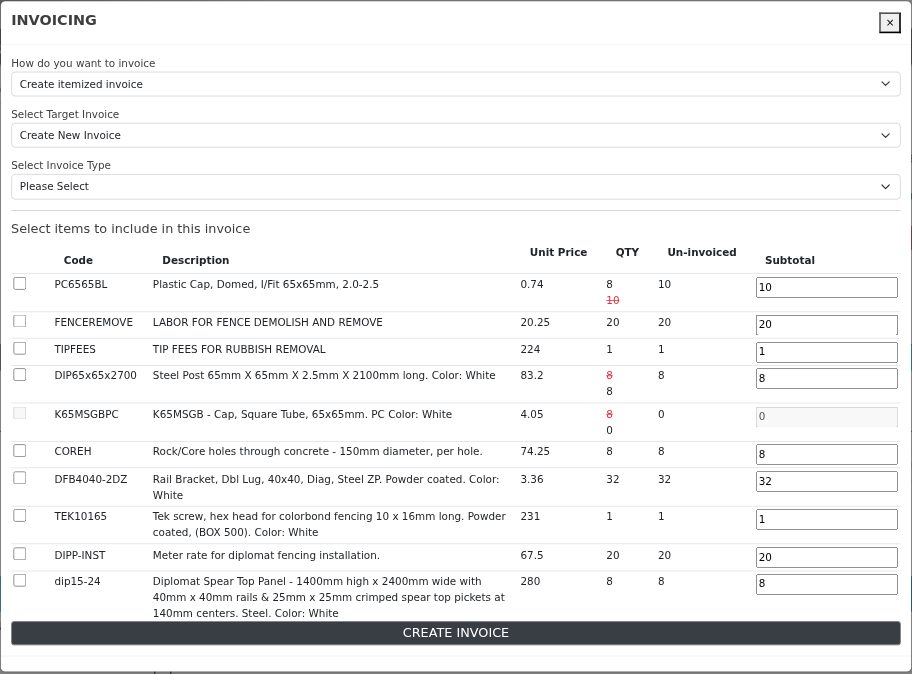Click 'TIP FEES FOR RUBBISH REMOVAL' description

(x=239, y=350)
